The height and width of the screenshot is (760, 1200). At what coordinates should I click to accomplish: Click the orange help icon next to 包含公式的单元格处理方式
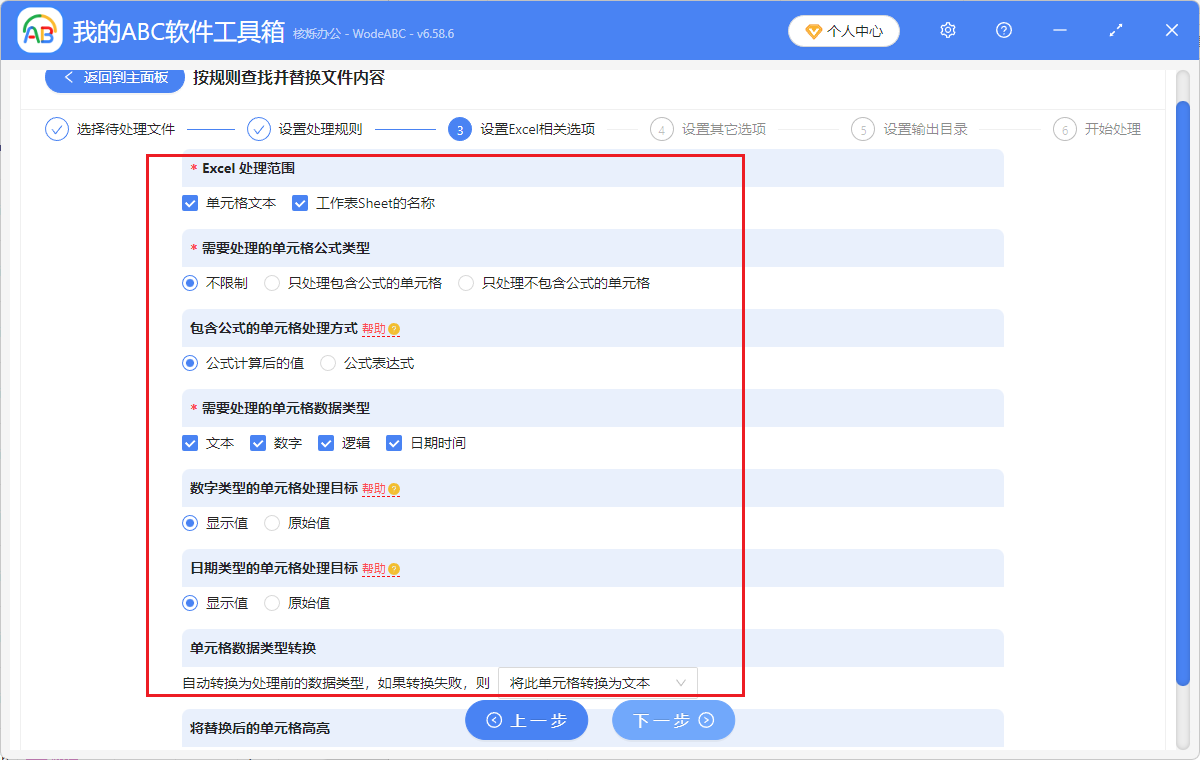[x=396, y=328]
